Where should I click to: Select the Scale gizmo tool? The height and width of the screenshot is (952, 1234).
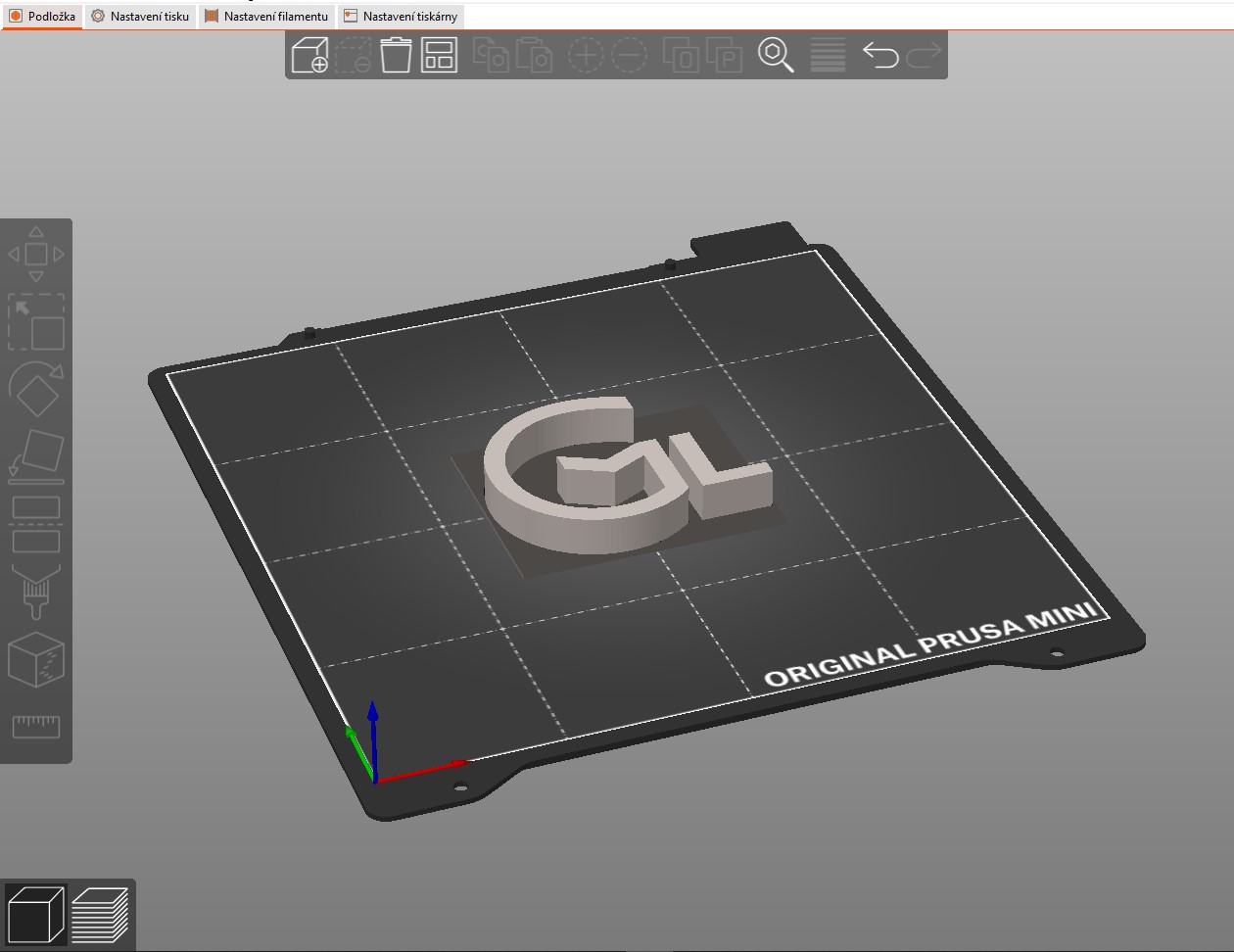pos(36,322)
